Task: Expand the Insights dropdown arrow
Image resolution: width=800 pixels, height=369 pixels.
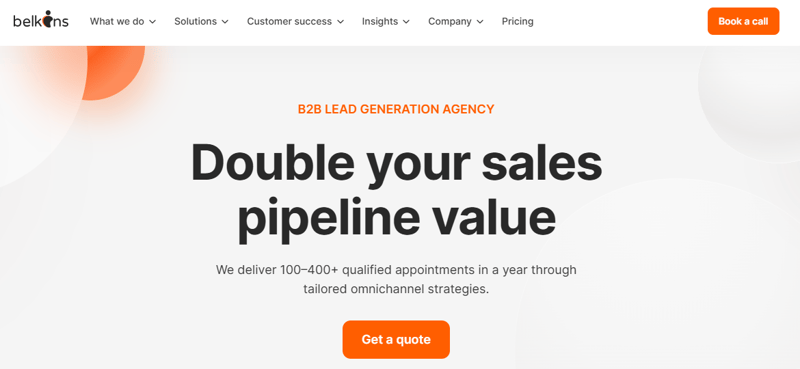Action: pos(406,22)
